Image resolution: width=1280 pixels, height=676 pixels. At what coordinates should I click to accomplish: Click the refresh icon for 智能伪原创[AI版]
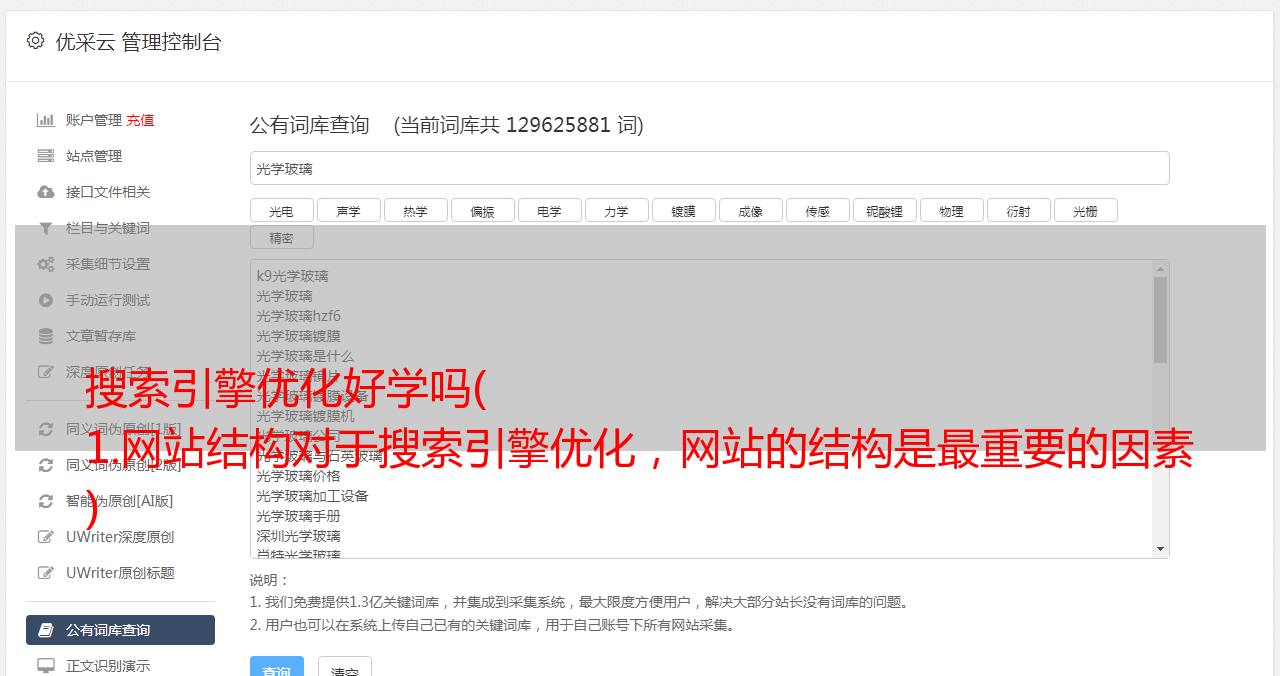coord(45,501)
